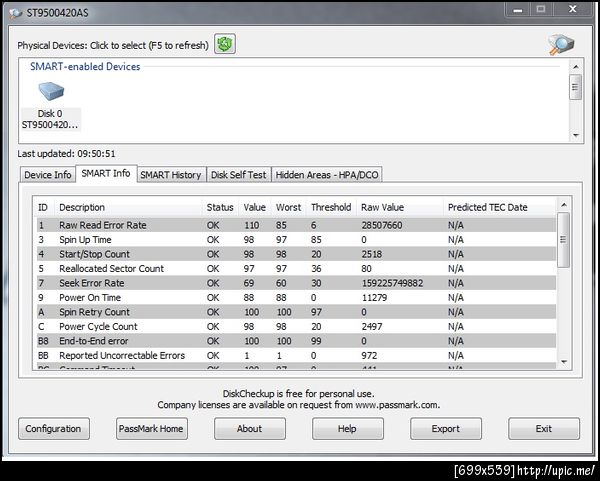Open the SMART History tab

click(x=171, y=174)
